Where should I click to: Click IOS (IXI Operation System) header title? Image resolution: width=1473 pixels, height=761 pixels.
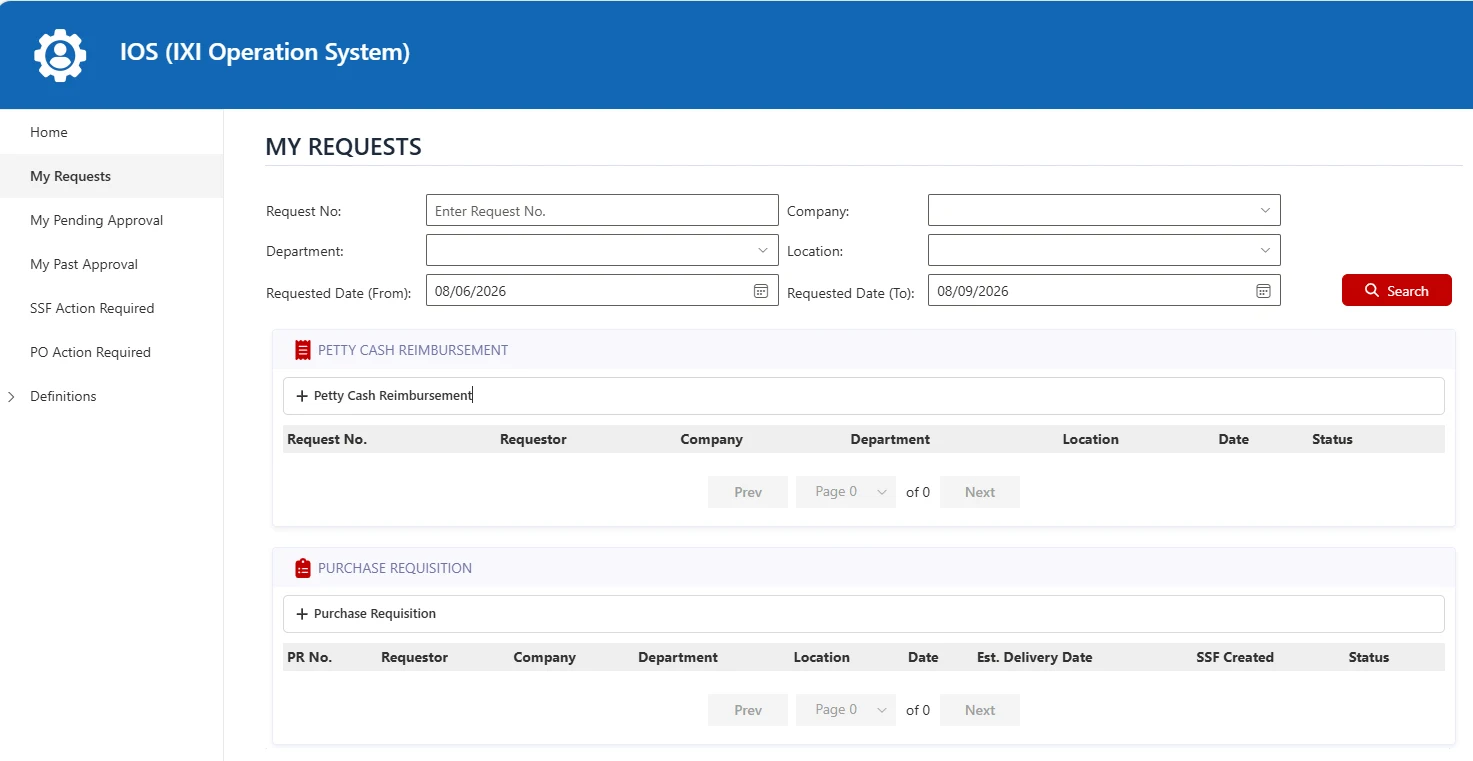[265, 52]
